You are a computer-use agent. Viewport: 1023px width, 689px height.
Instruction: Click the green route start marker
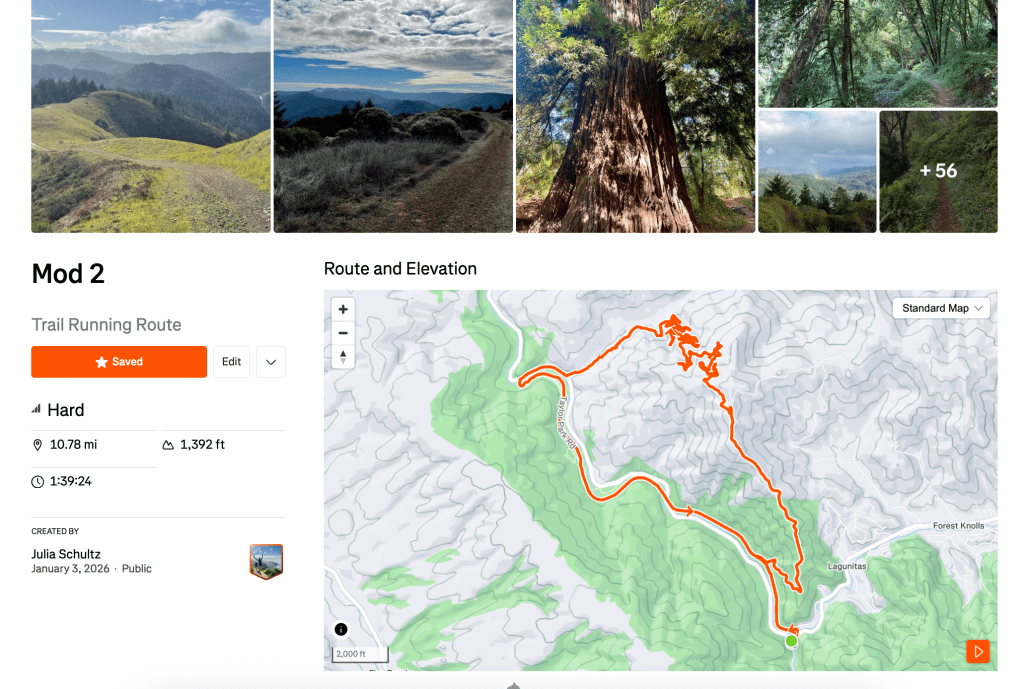coord(791,641)
